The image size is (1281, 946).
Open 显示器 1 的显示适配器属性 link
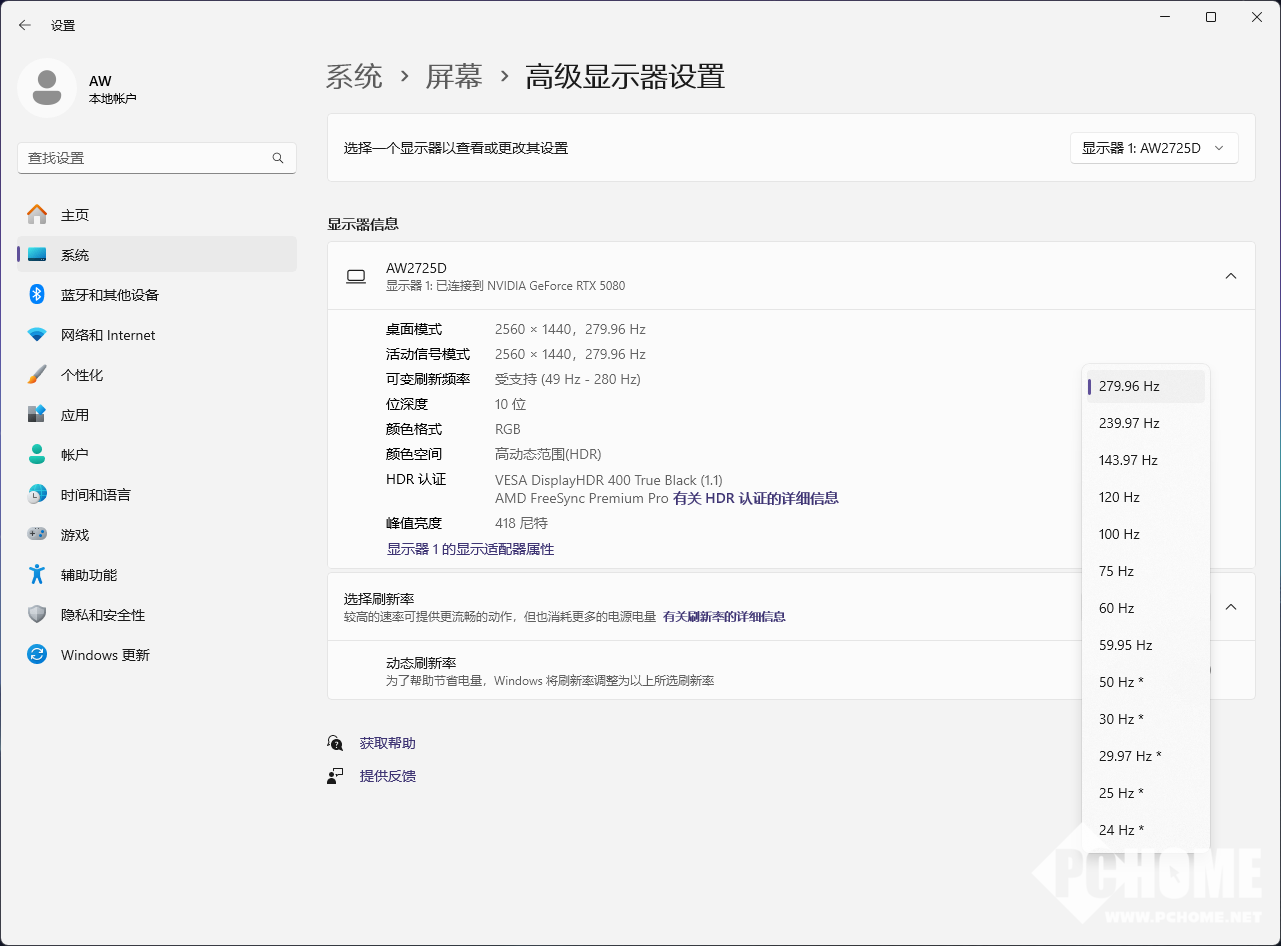(x=470, y=549)
